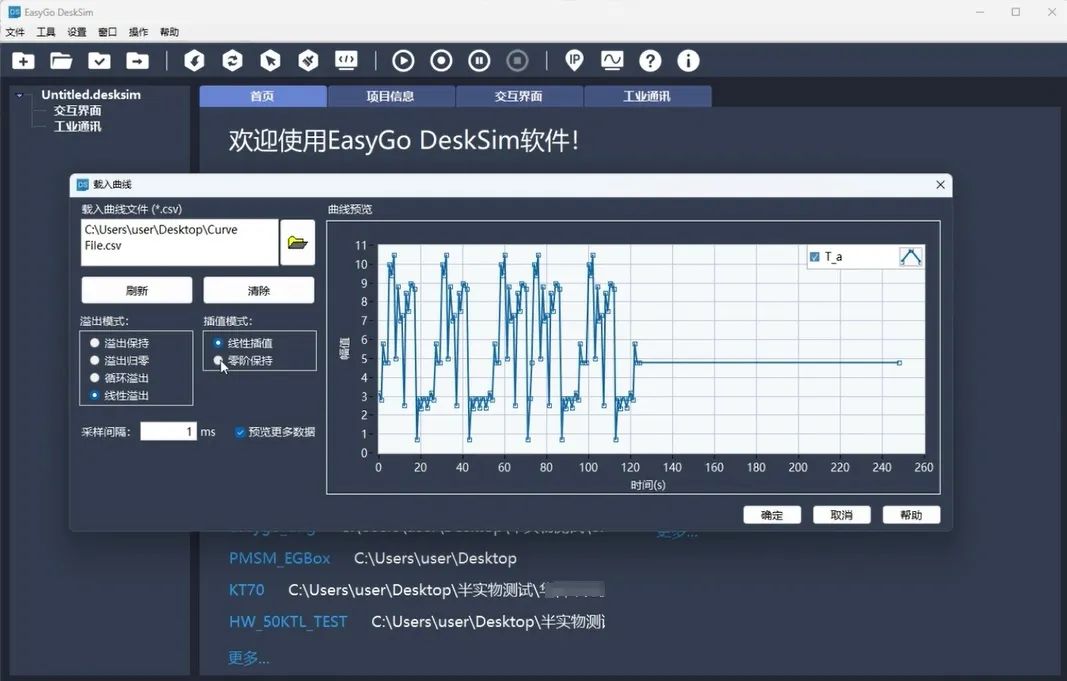This screenshot has height=681, width=1067.
Task: Click the new project folder-plus icon
Action: 23,61
